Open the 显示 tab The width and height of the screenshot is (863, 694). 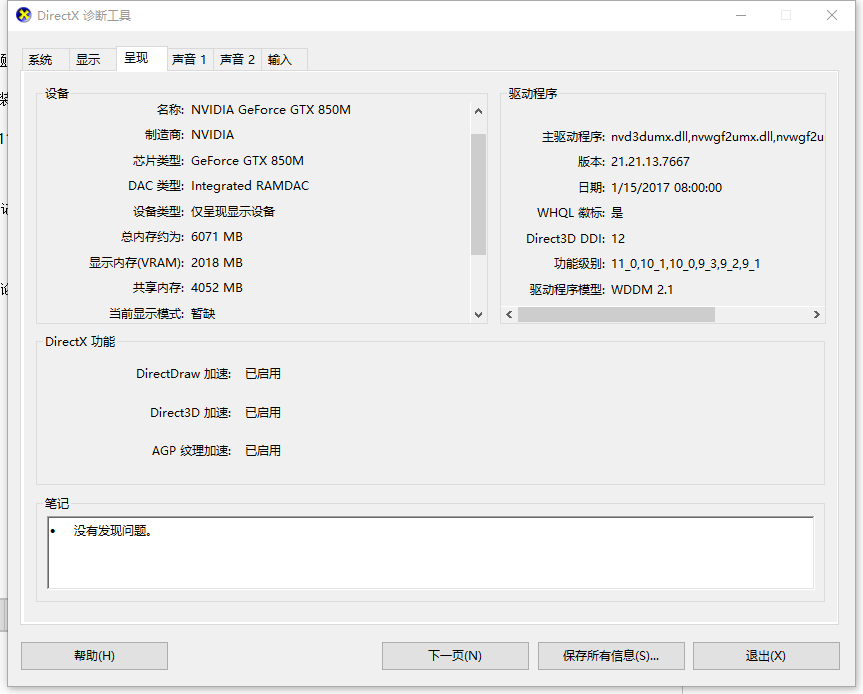92,59
